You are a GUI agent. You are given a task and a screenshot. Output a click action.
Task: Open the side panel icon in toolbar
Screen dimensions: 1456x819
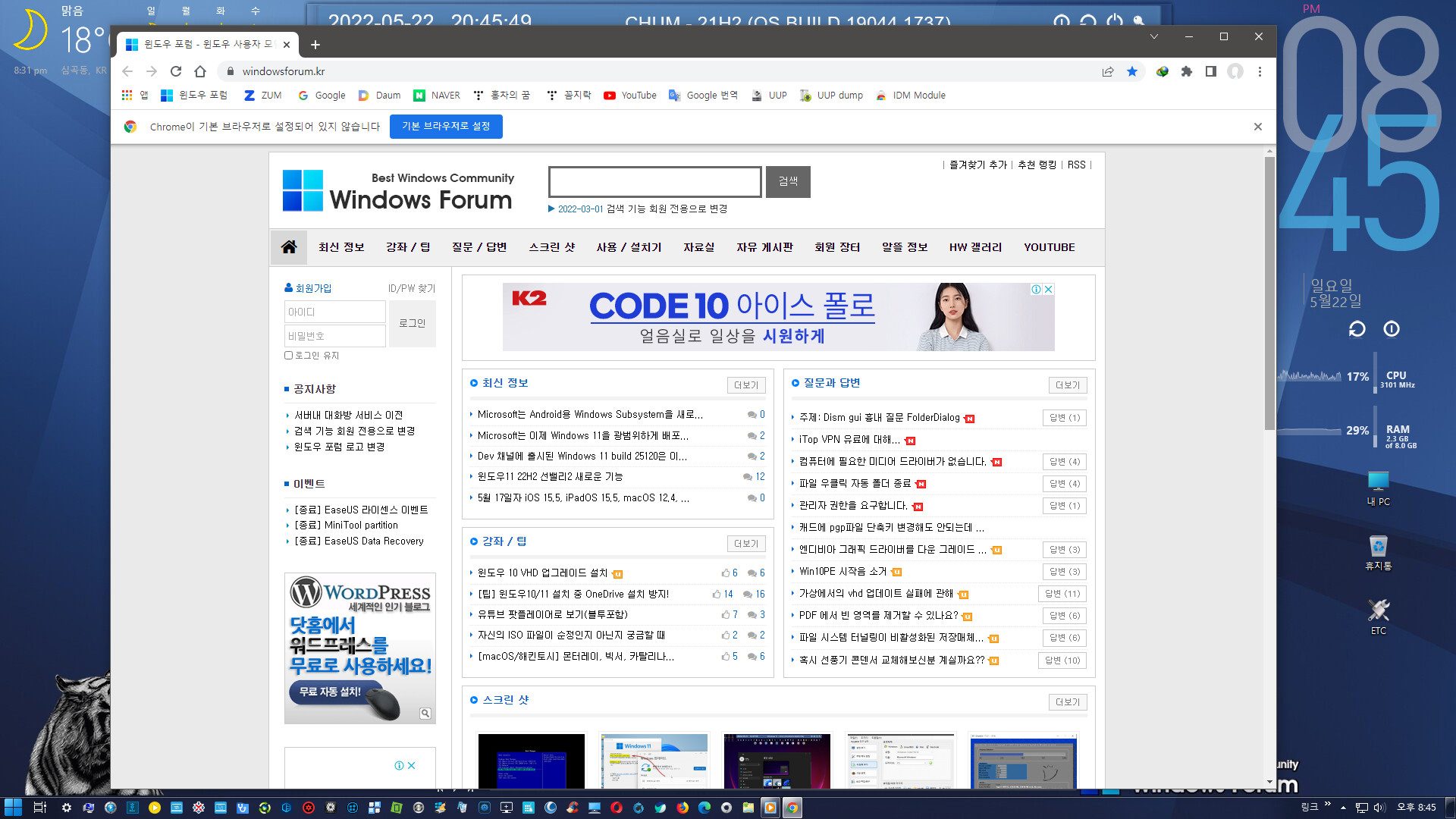pyautogui.click(x=1211, y=71)
